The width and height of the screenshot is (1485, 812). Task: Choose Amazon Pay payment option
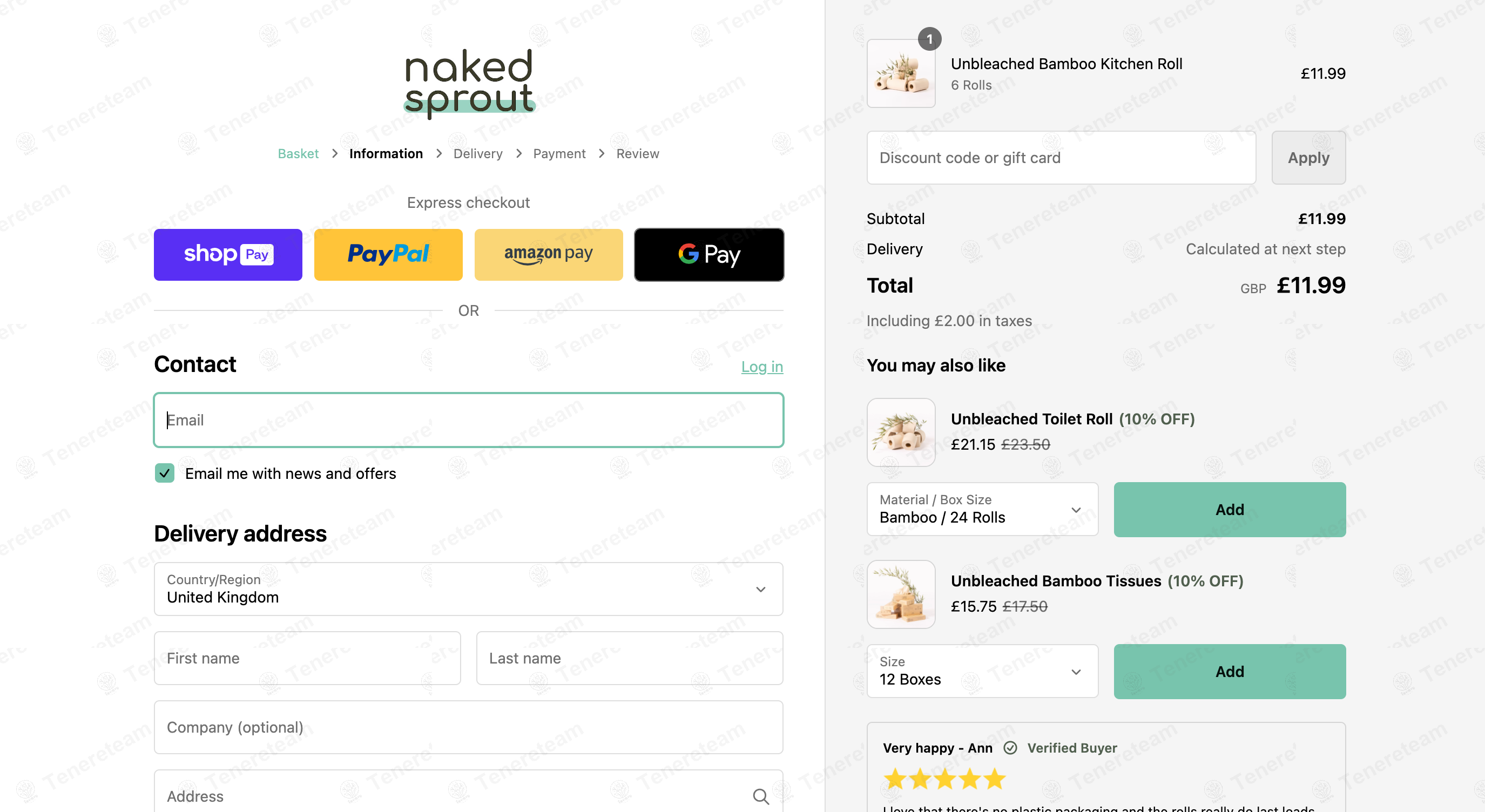(548, 254)
